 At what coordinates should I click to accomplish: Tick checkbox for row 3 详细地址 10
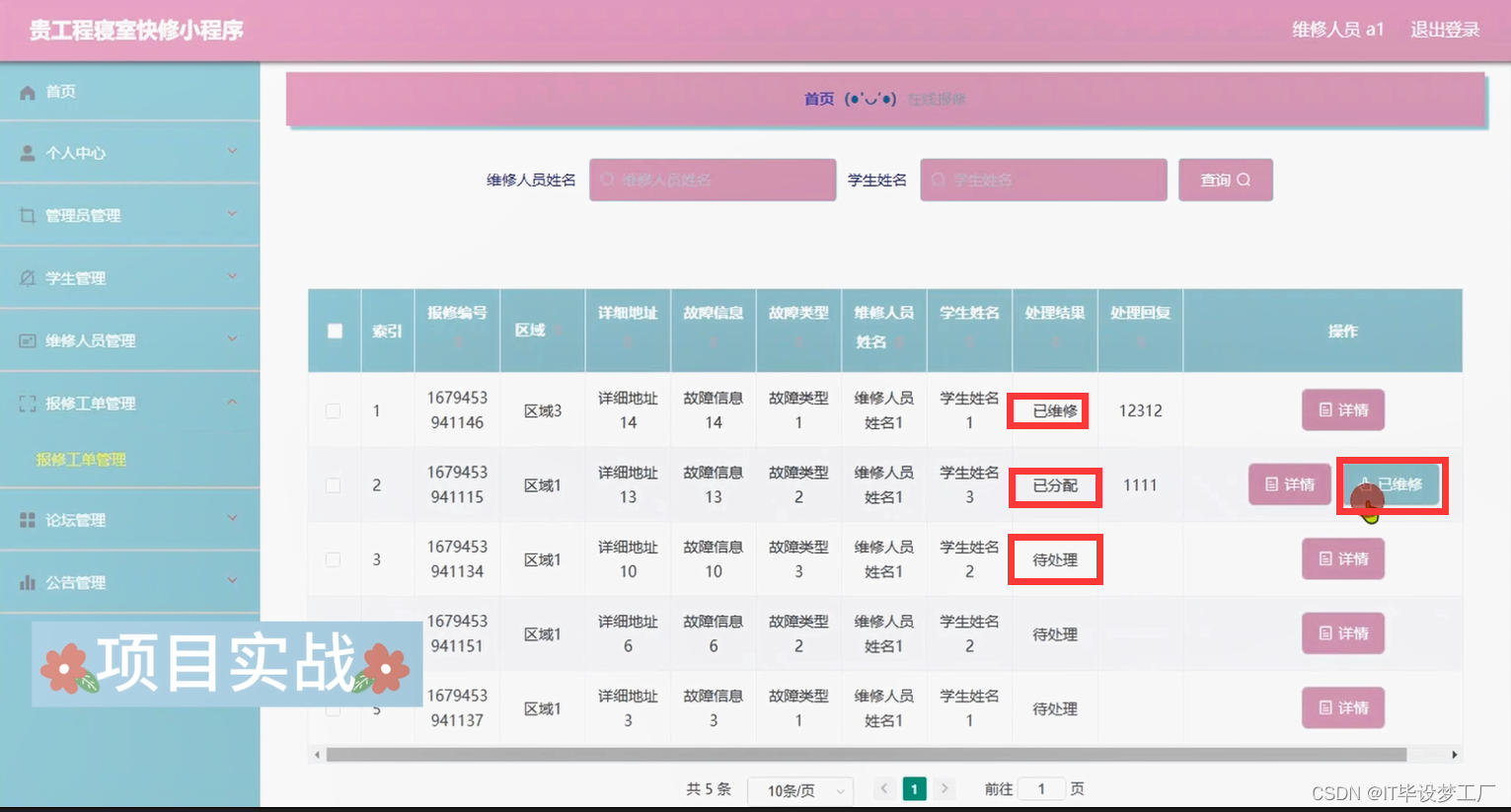click(x=334, y=559)
